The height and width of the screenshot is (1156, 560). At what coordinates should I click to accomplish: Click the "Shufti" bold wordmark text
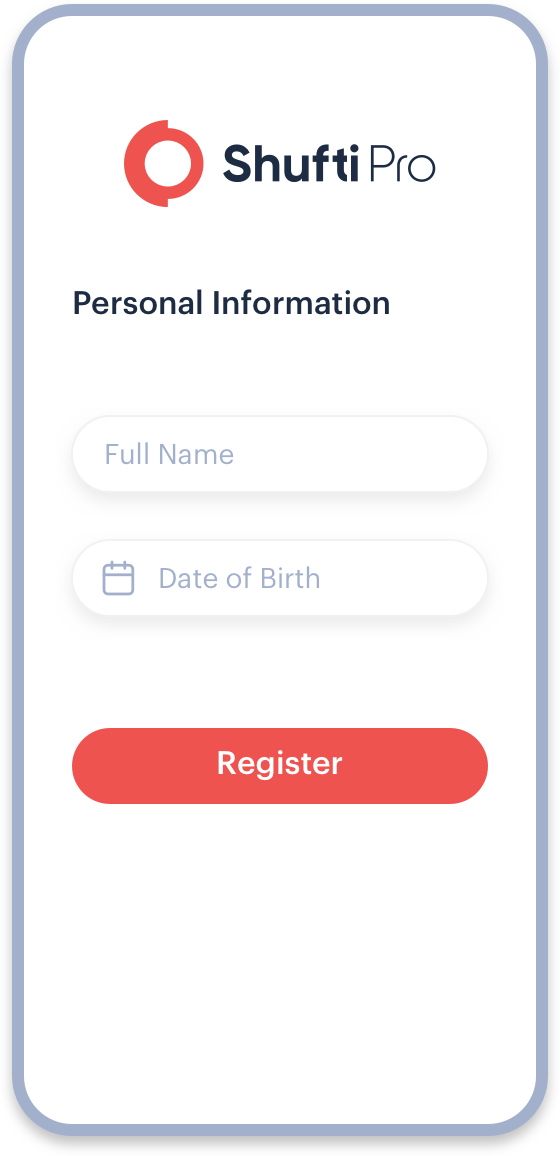pyautogui.click(x=291, y=163)
